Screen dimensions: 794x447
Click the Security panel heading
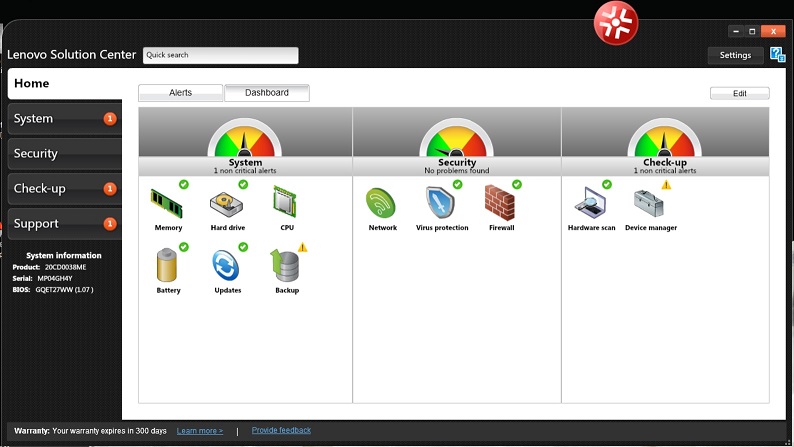point(457,162)
